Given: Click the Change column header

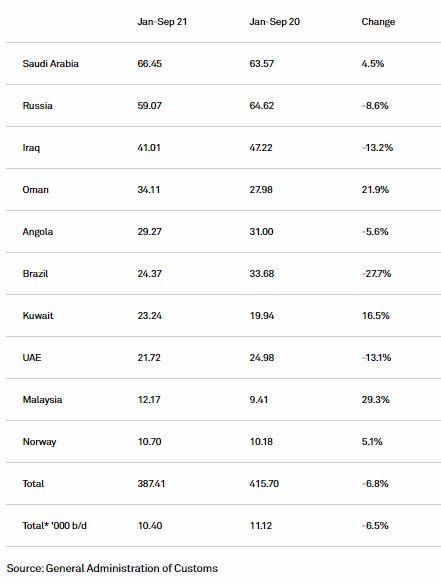Looking at the screenshot, I should 378,22.
